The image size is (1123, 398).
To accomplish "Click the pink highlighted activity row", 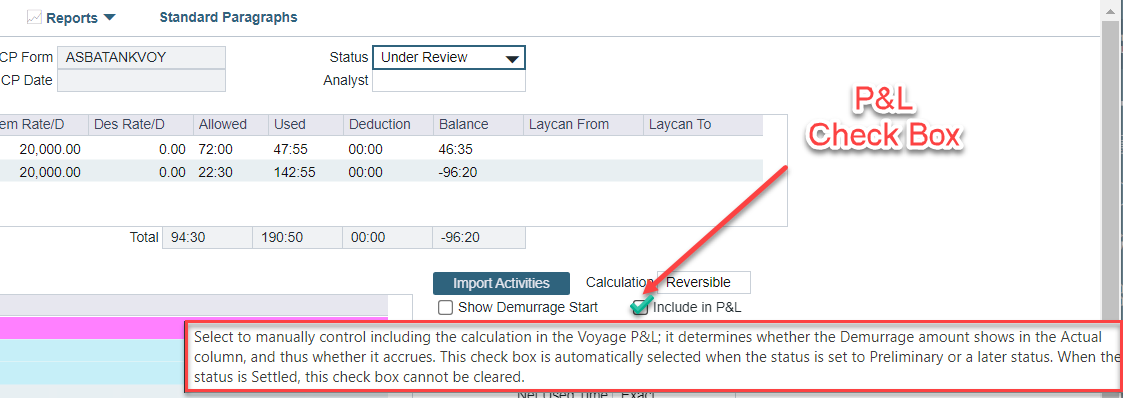I will pos(193,329).
